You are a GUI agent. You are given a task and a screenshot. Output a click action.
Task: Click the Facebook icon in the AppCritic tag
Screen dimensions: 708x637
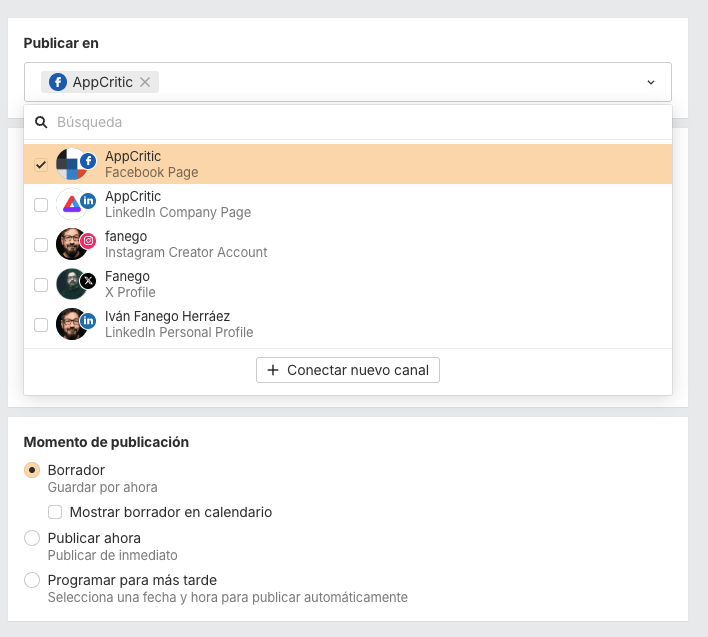pyautogui.click(x=58, y=82)
